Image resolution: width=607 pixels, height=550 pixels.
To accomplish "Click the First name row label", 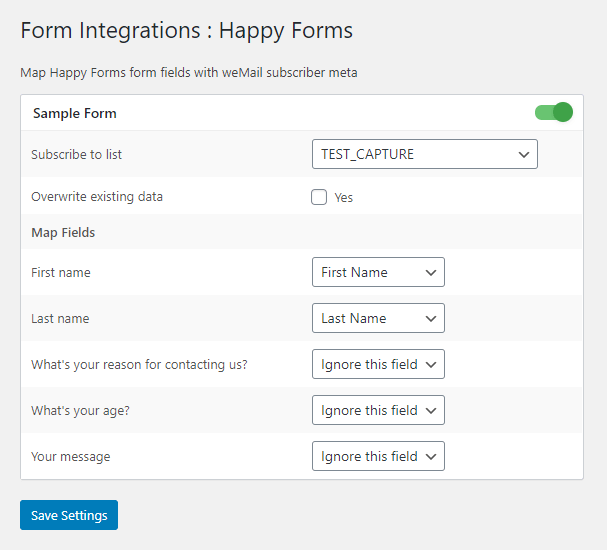I will pos(61,272).
